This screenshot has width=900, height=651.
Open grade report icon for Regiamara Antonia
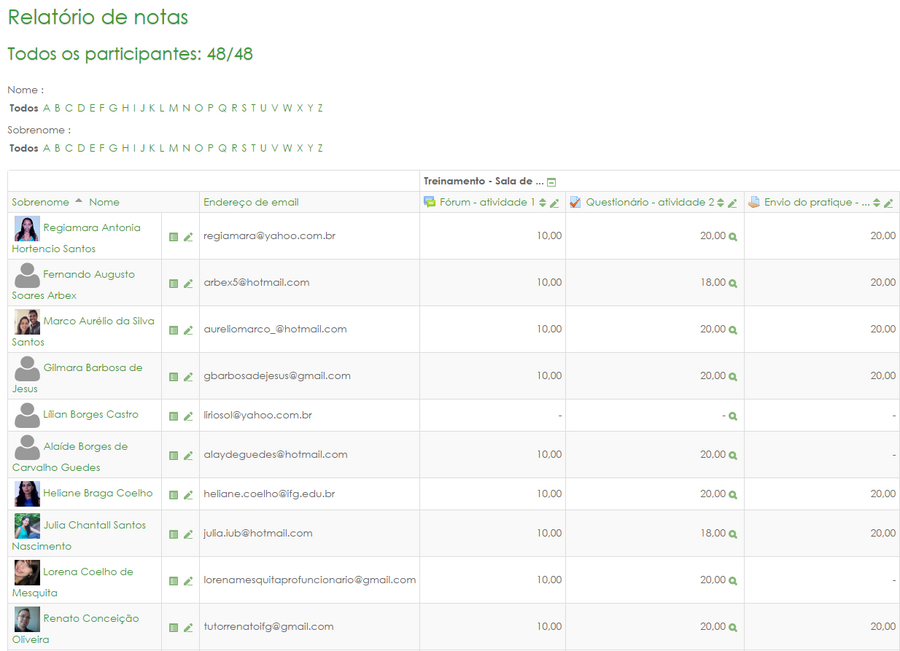tap(173, 237)
